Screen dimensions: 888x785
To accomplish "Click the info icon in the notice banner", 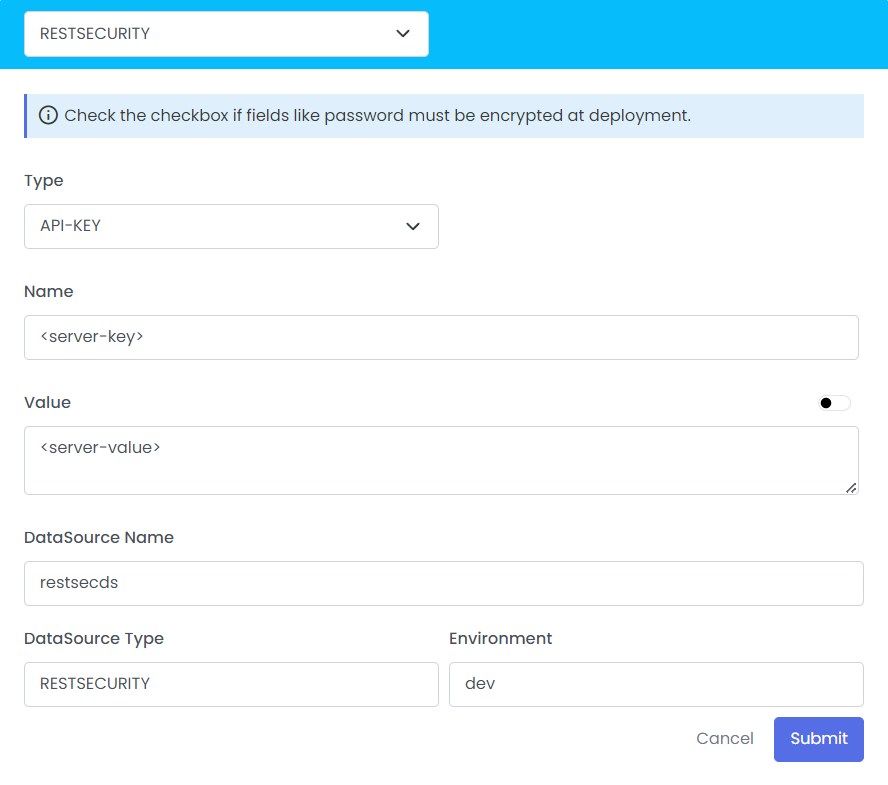I will (x=48, y=115).
